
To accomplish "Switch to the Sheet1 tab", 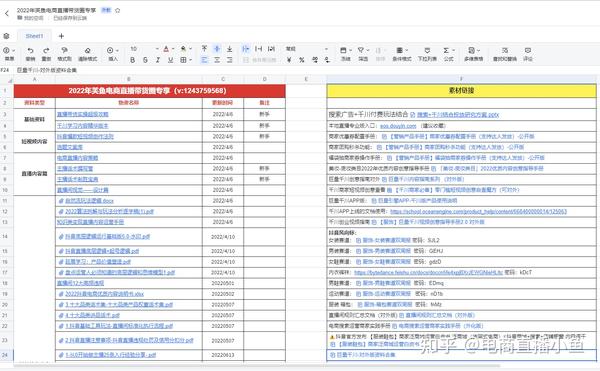I will click(34, 36).
